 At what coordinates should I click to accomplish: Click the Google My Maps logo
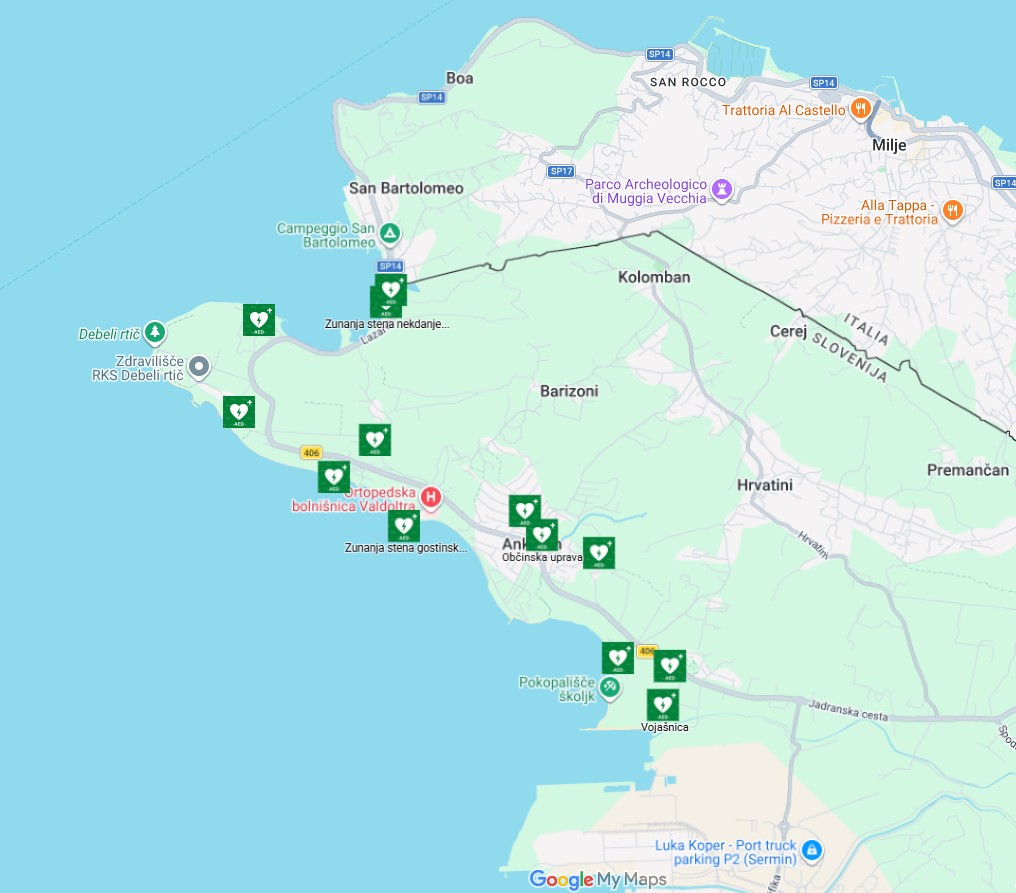597,879
